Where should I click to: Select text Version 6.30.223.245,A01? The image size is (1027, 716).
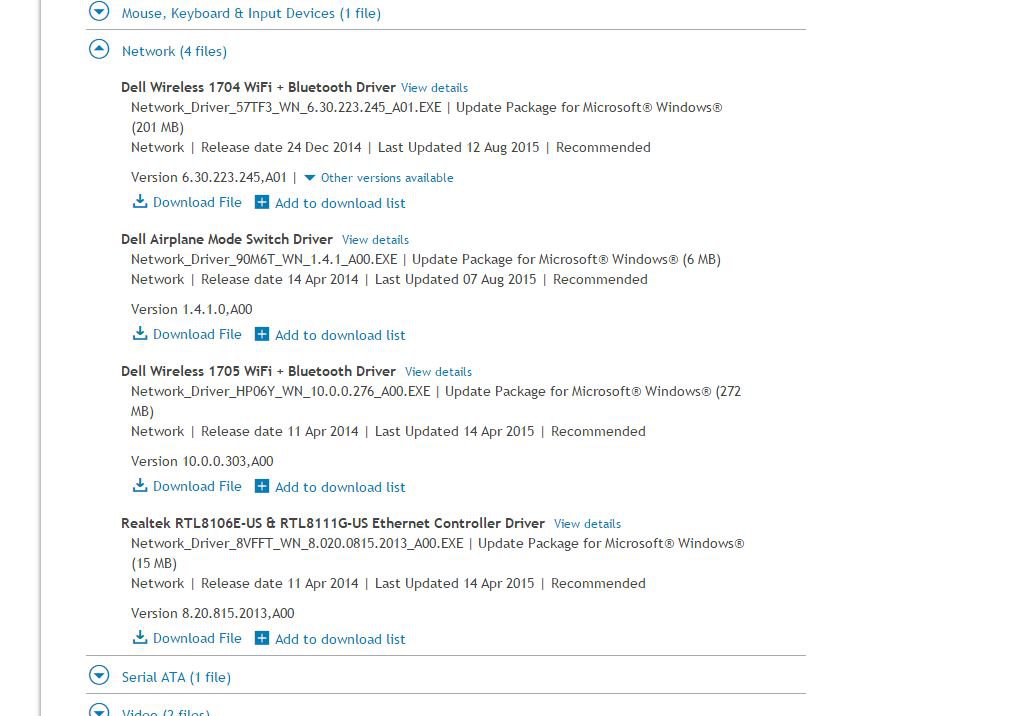[x=209, y=178]
